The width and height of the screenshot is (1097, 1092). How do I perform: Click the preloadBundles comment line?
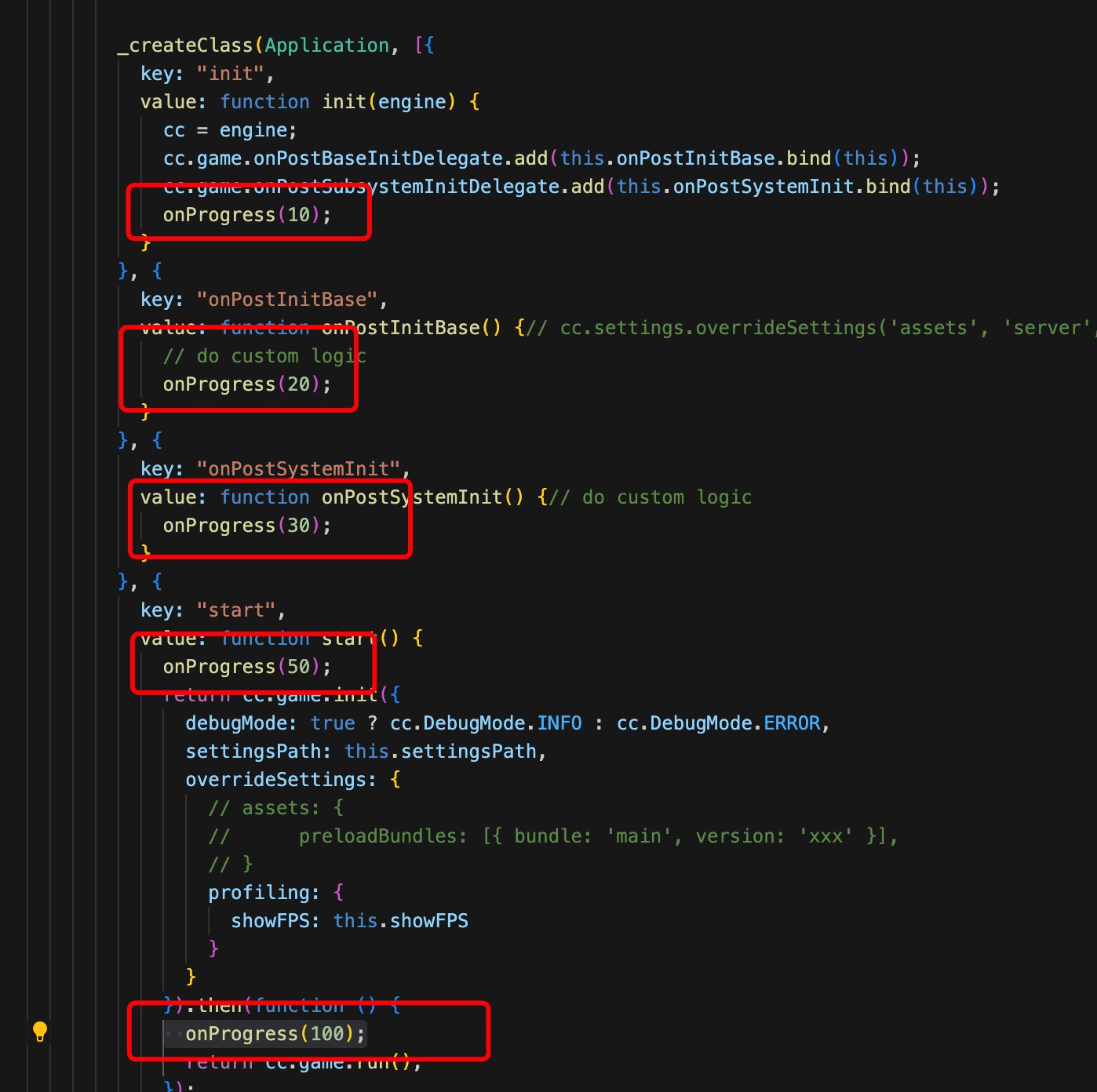click(x=553, y=836)
